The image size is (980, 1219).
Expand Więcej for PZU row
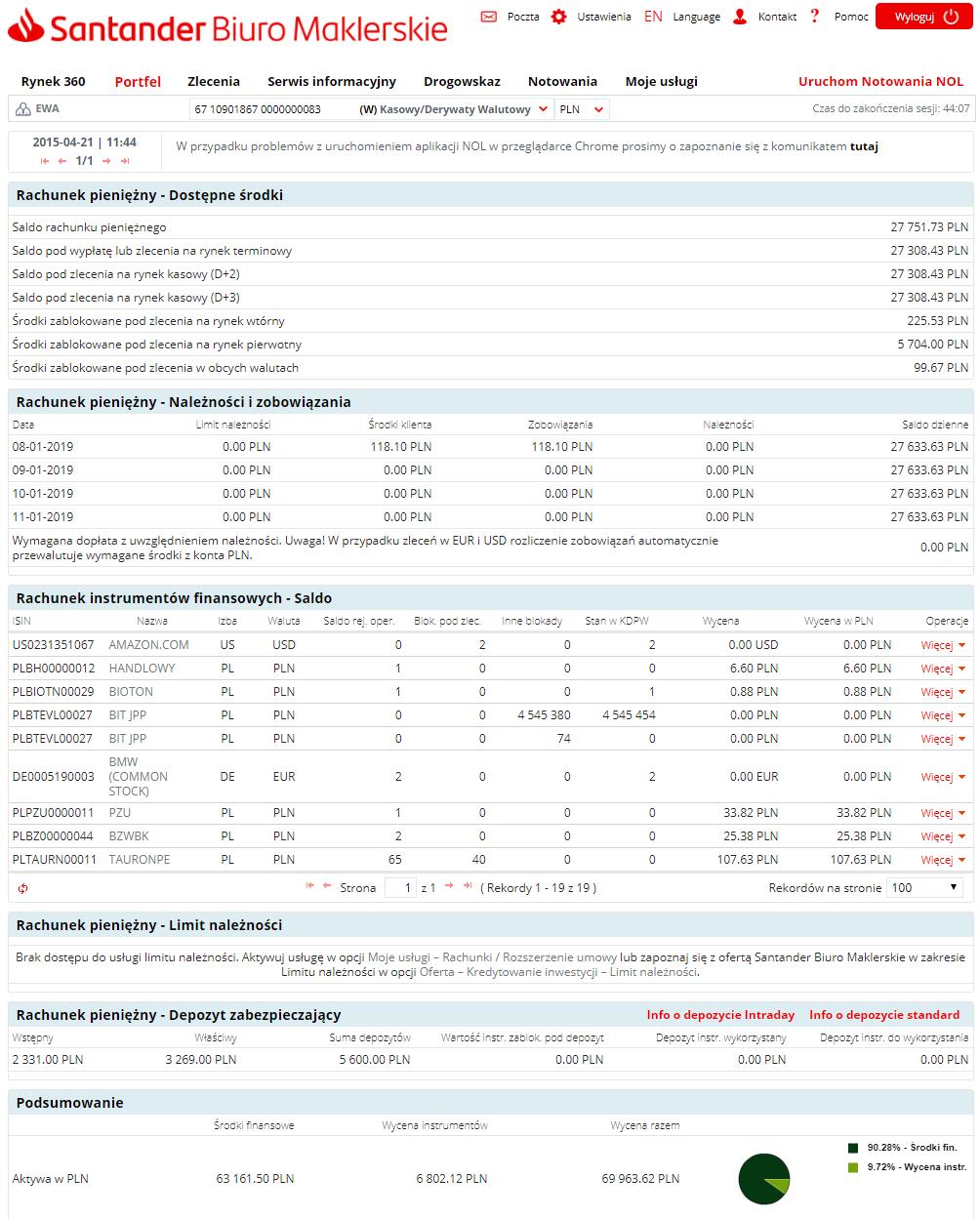[943, 813]
